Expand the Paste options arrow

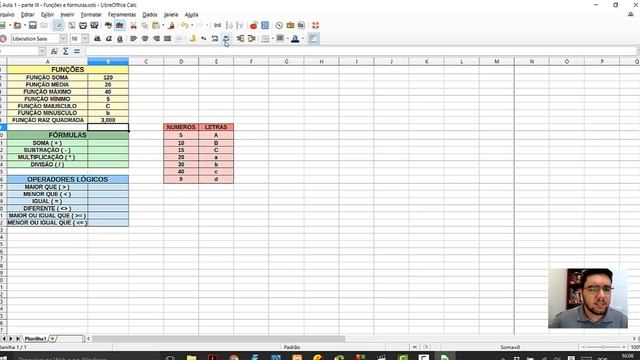pyautogui.click(x=163, y=25)
